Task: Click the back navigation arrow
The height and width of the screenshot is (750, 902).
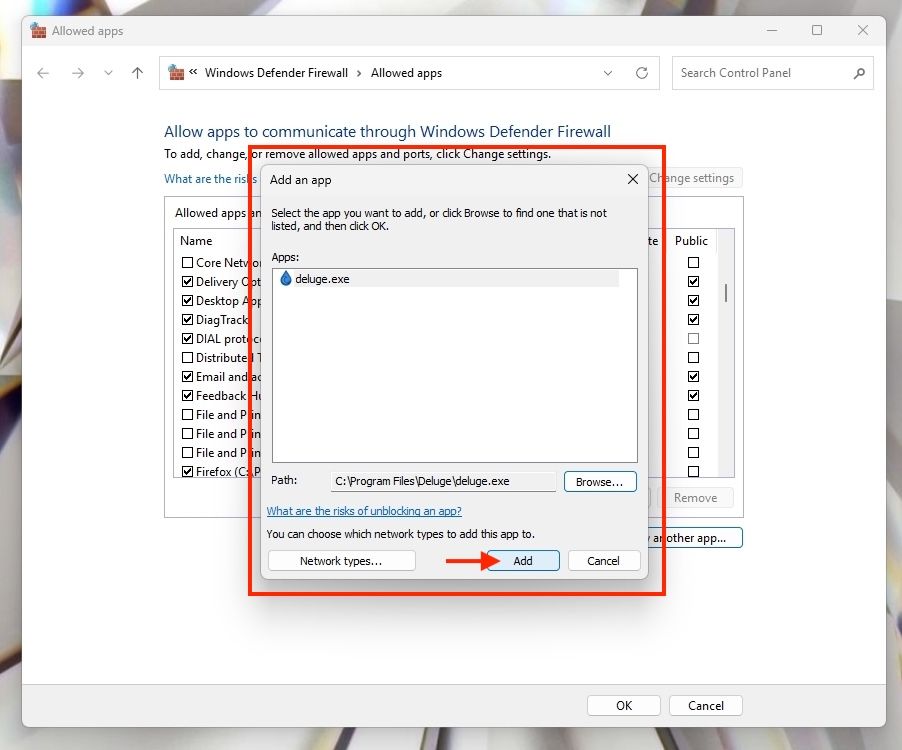Action: coord(43,73)
